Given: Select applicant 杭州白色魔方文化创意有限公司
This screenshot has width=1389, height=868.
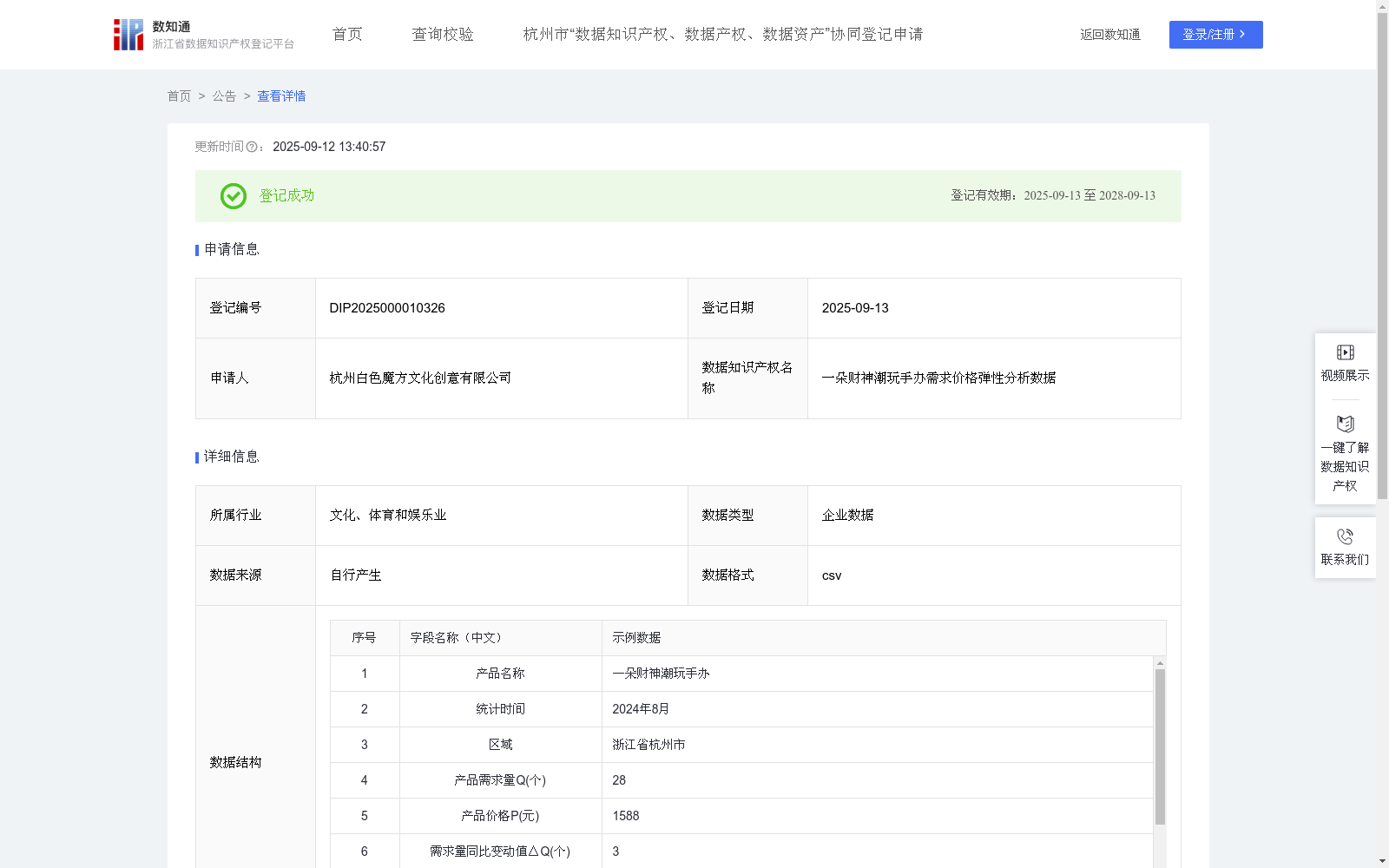Looking at the screenshot, I should tap(420, 378).
